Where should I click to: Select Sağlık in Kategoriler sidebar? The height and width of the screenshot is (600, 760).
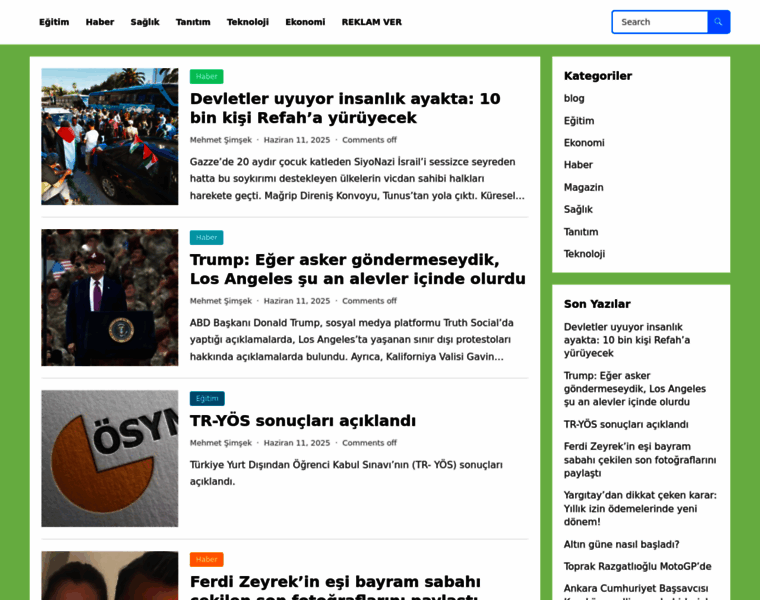[578, 209]
